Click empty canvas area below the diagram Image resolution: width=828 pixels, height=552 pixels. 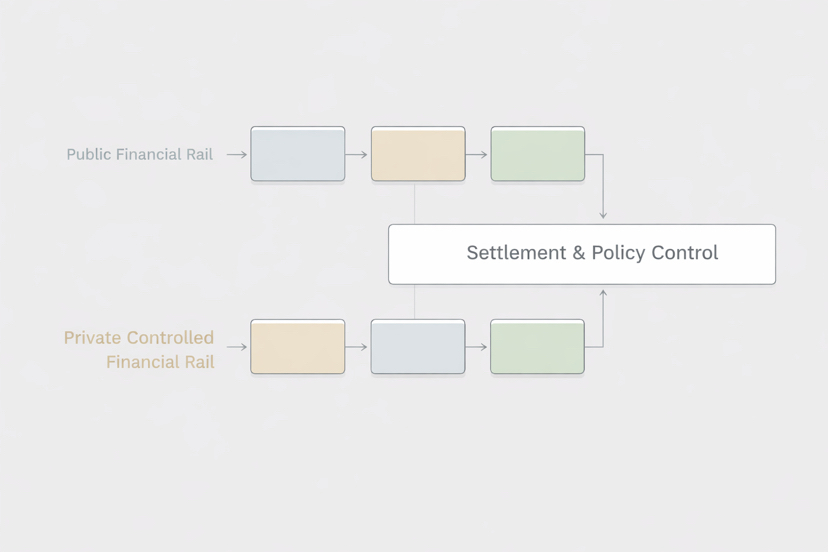click(x=414, y=470)
